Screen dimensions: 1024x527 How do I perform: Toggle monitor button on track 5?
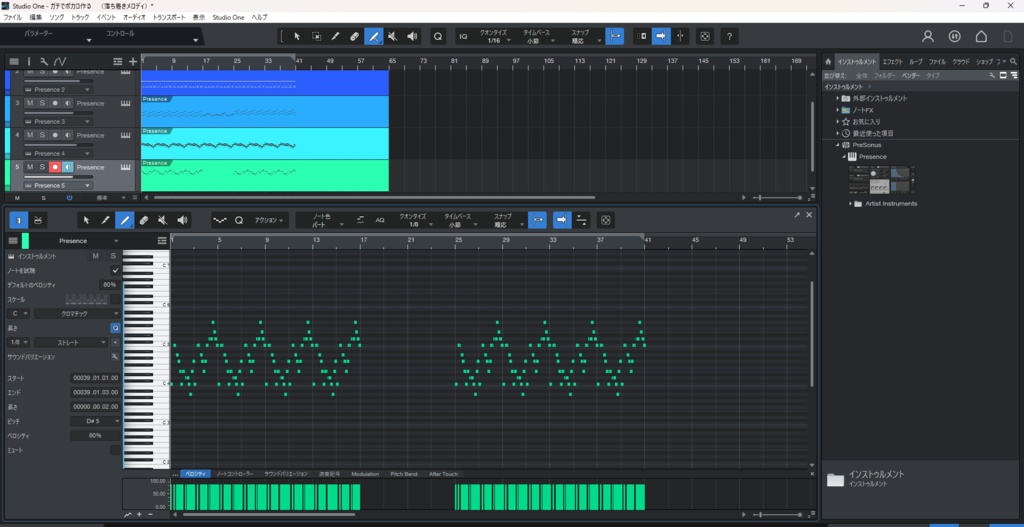coord(67,167)
